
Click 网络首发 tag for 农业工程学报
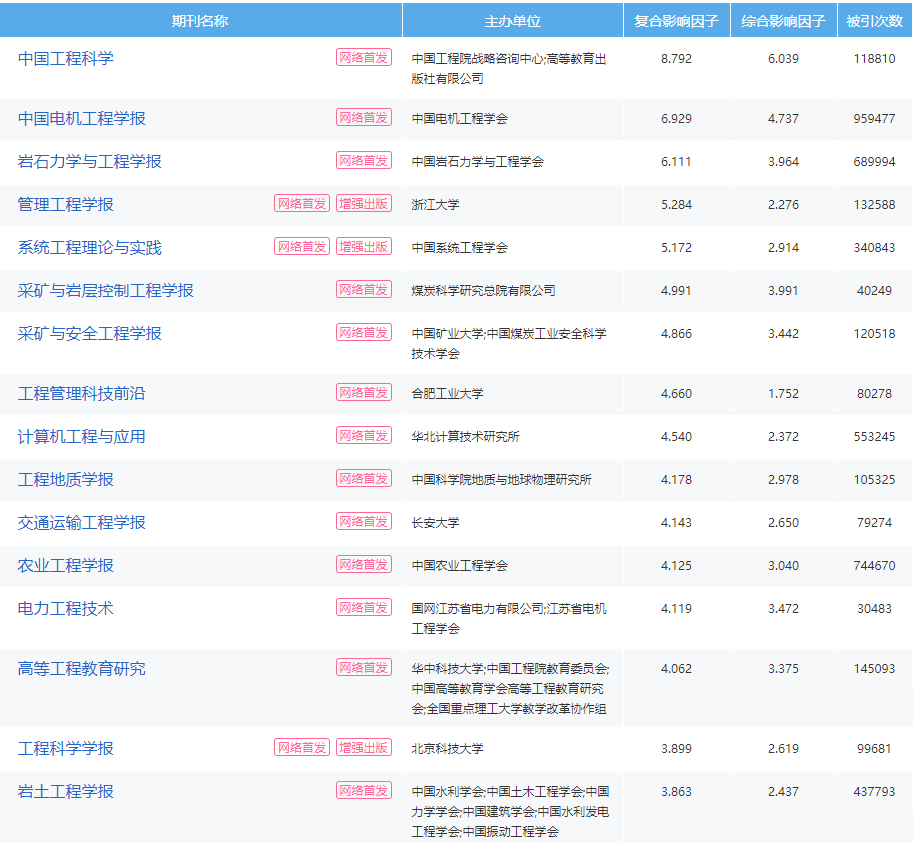(364, 565)
